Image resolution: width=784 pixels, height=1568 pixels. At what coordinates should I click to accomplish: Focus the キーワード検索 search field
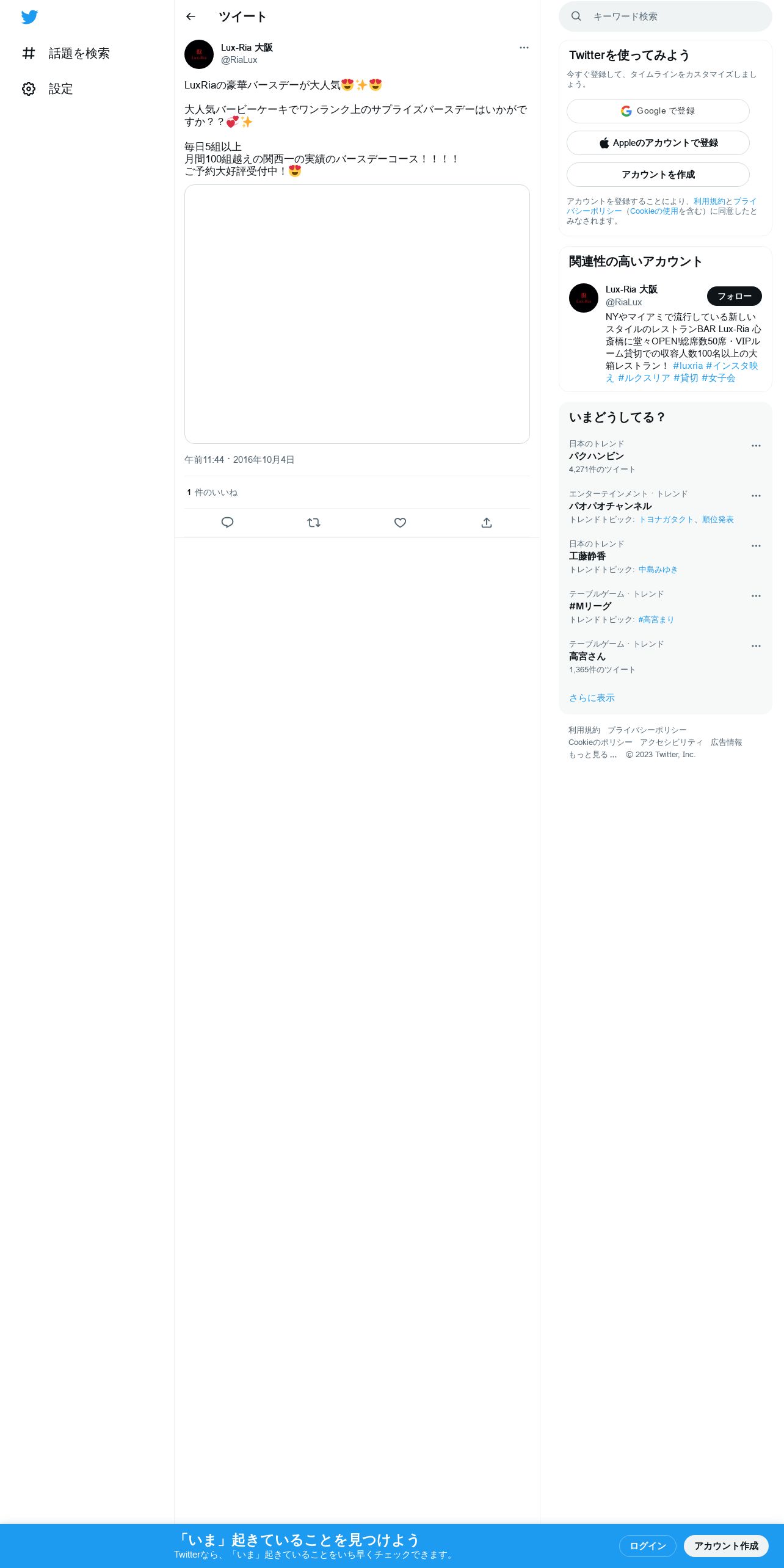coord(666,16)
